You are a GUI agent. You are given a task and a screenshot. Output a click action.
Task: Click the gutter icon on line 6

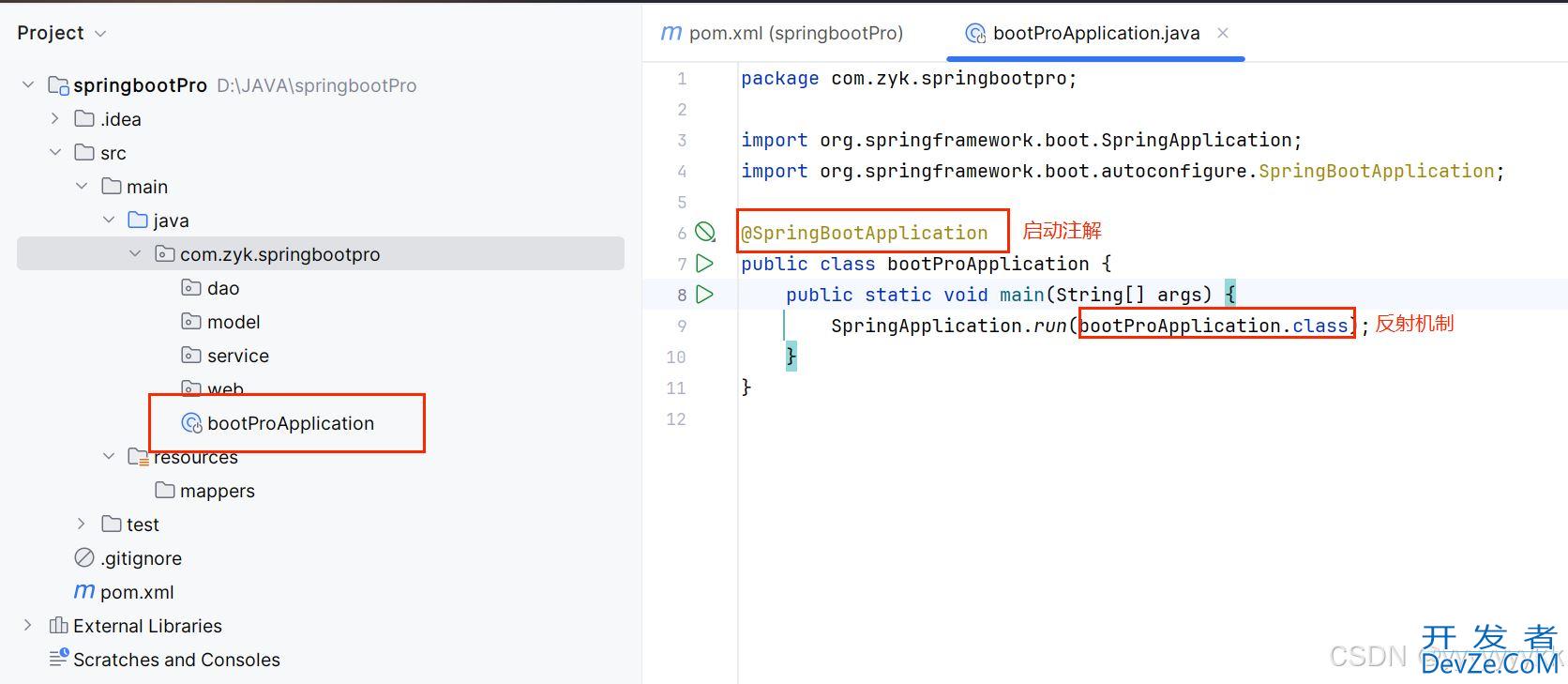point(705,233)
